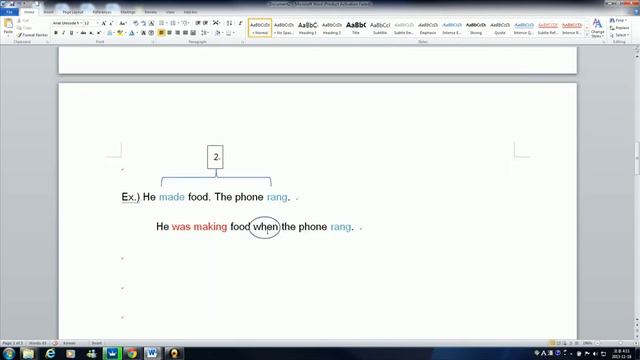The width and height of the screenshot is (640, 360).
Task: Switch to the Page Layout tab
Action: (73, 12)
